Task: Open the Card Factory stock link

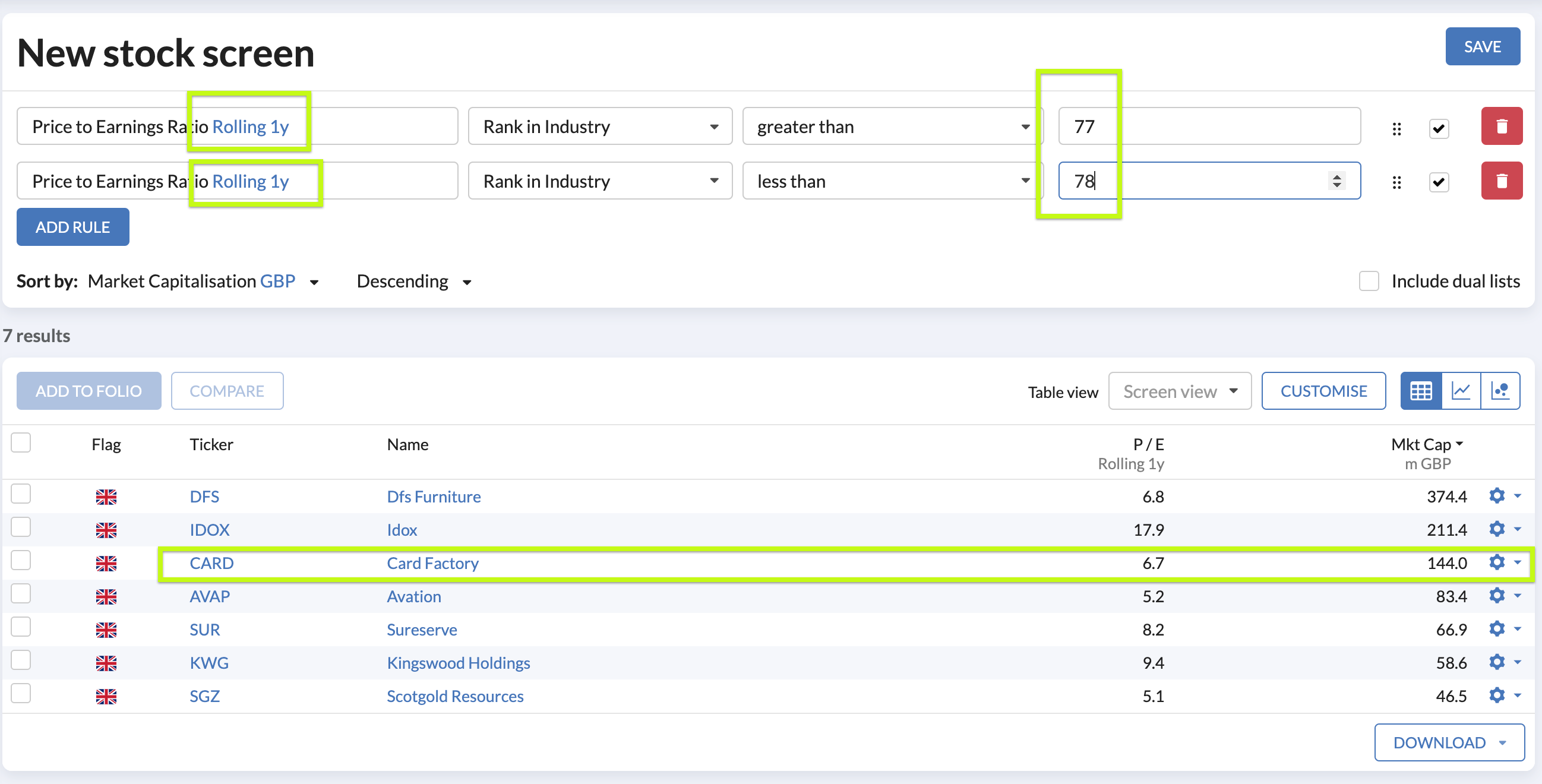Action: pos(432,563)
